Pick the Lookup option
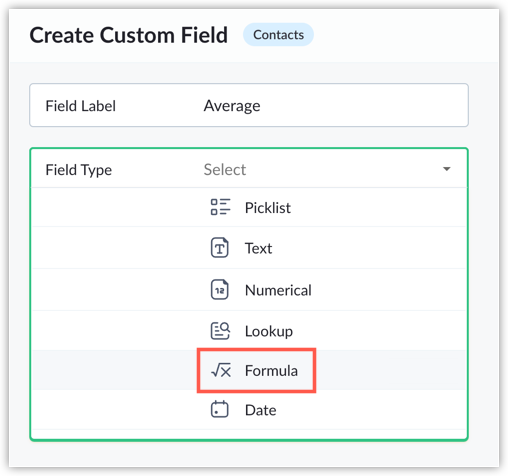The width and height of the screenshot is (508, 476). point(249,331)
